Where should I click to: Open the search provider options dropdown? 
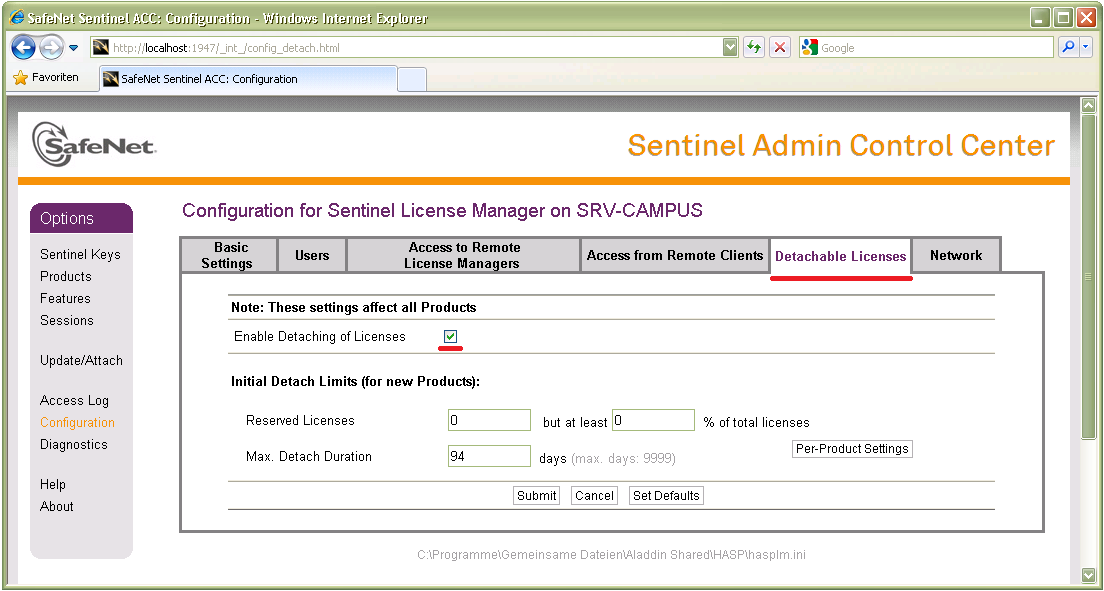(x=1085, y=48)
